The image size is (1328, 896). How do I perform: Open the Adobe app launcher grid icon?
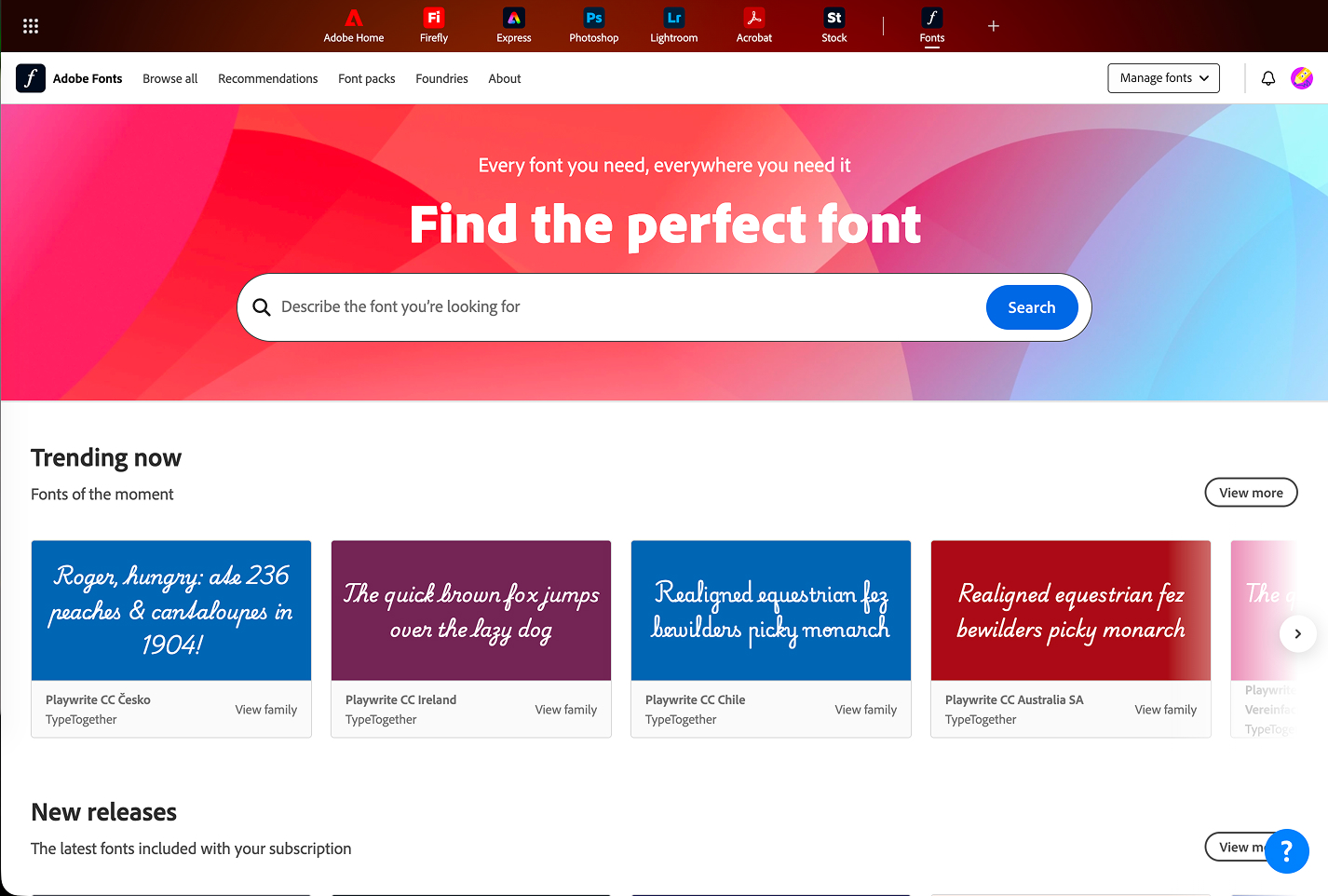coord(30,25)
